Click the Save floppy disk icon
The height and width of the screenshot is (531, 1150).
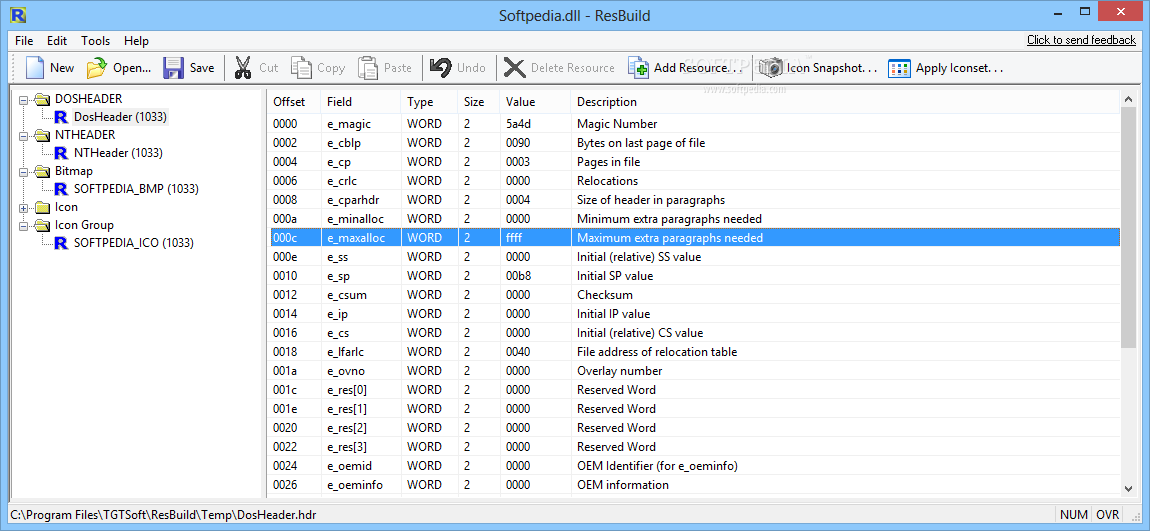173,68
